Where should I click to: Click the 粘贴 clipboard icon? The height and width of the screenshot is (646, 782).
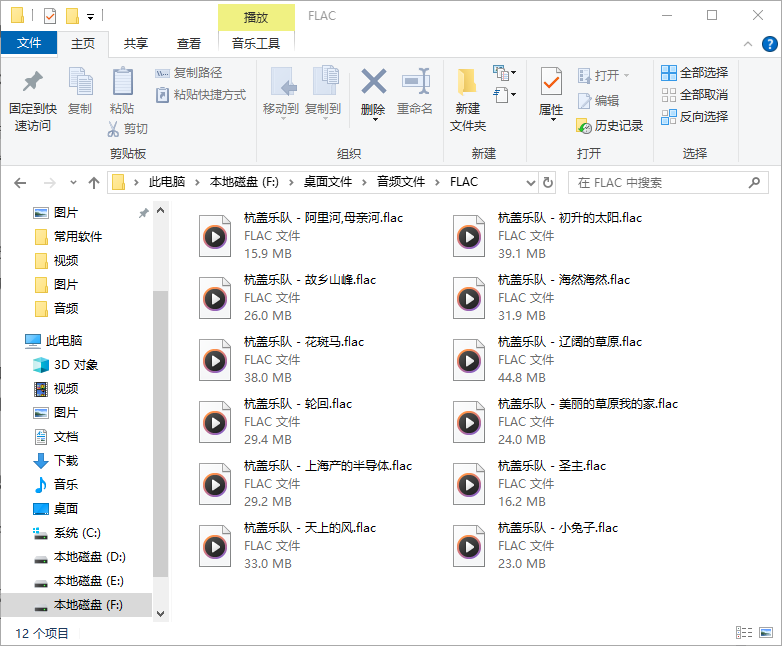[x=122, y=81]
